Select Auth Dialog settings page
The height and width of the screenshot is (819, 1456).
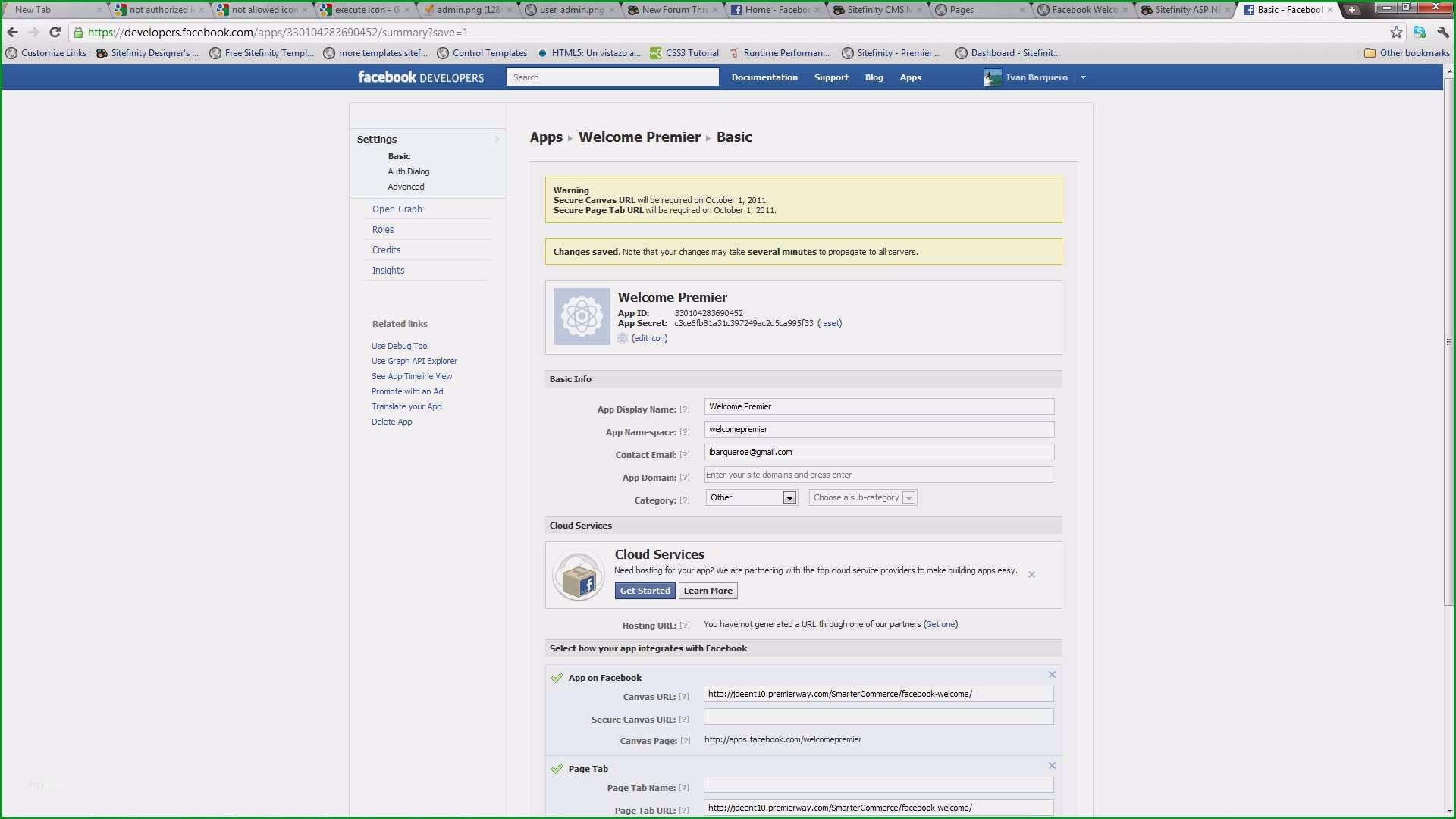[409, 171]
